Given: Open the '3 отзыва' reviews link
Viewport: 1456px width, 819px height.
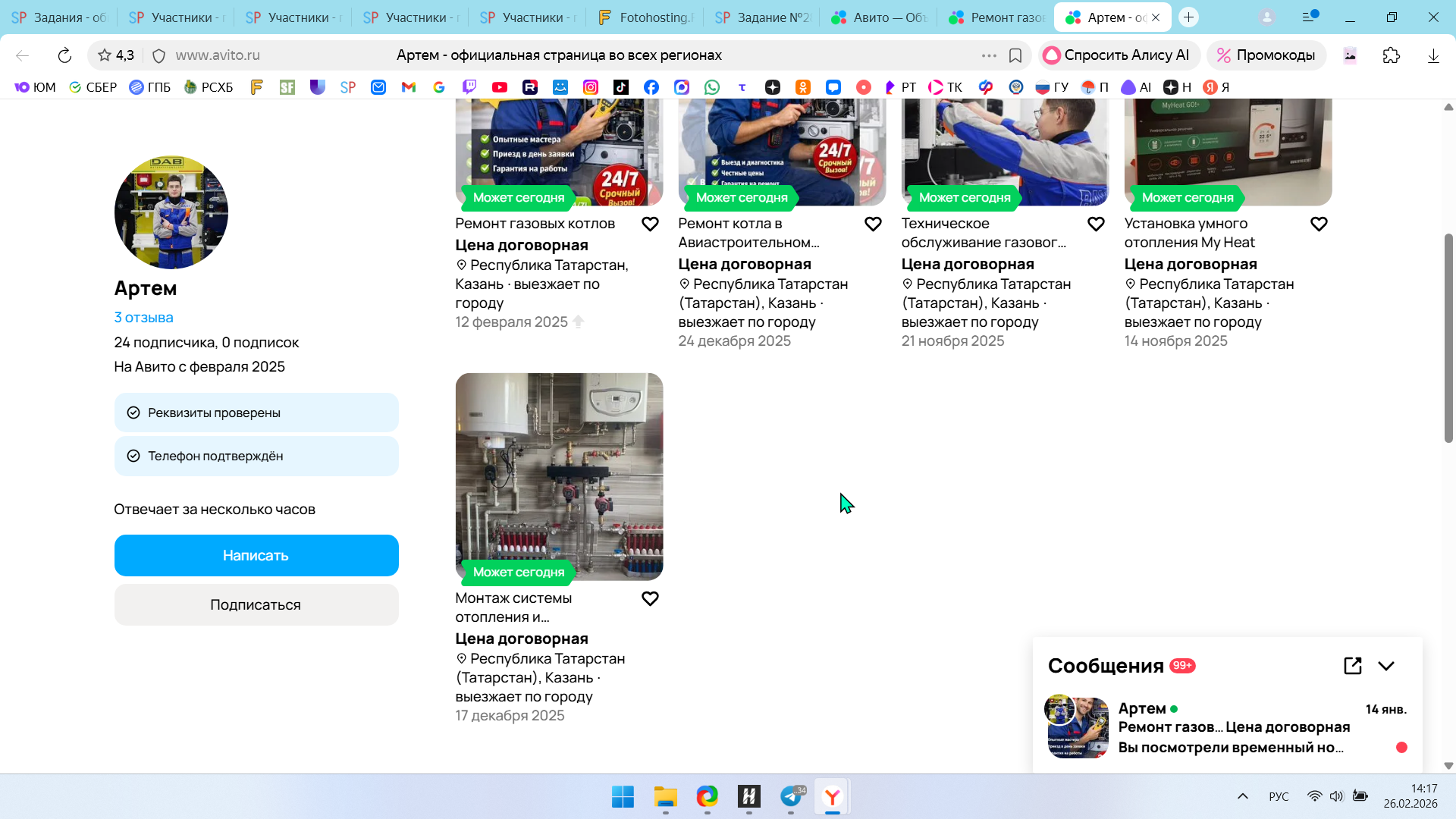Looking at the screenshot, I should coord(143,318).
